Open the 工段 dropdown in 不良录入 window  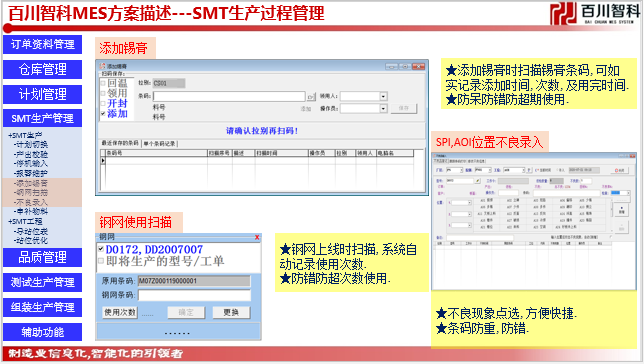[523, 170]
